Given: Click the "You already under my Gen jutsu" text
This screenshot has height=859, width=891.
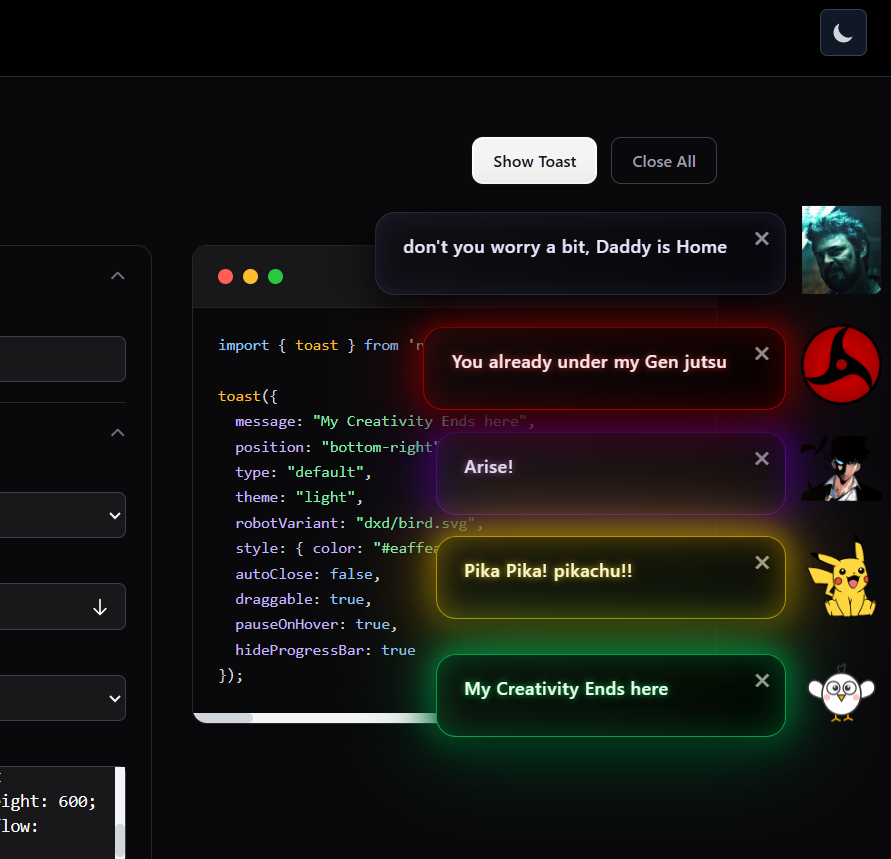Looking at the screenshot, I should 589,362.
